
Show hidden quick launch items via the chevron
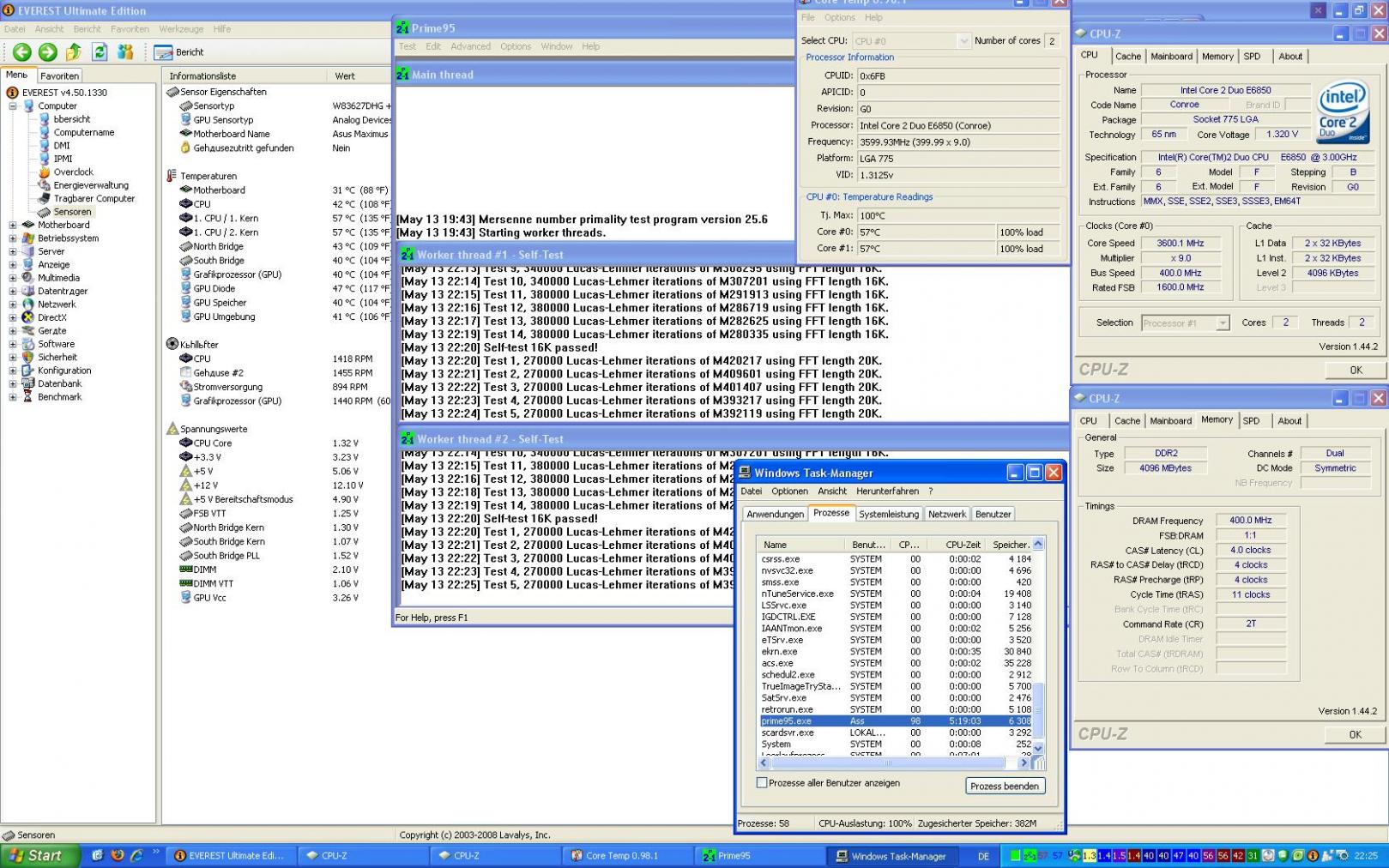coord(155,853)
